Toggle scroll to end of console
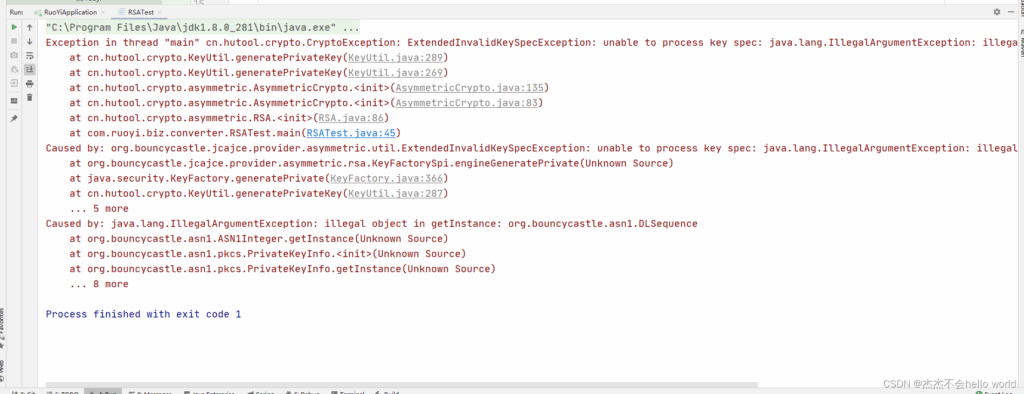The height and width of the screenshot is (394, 1024). (x=29, y=69)
